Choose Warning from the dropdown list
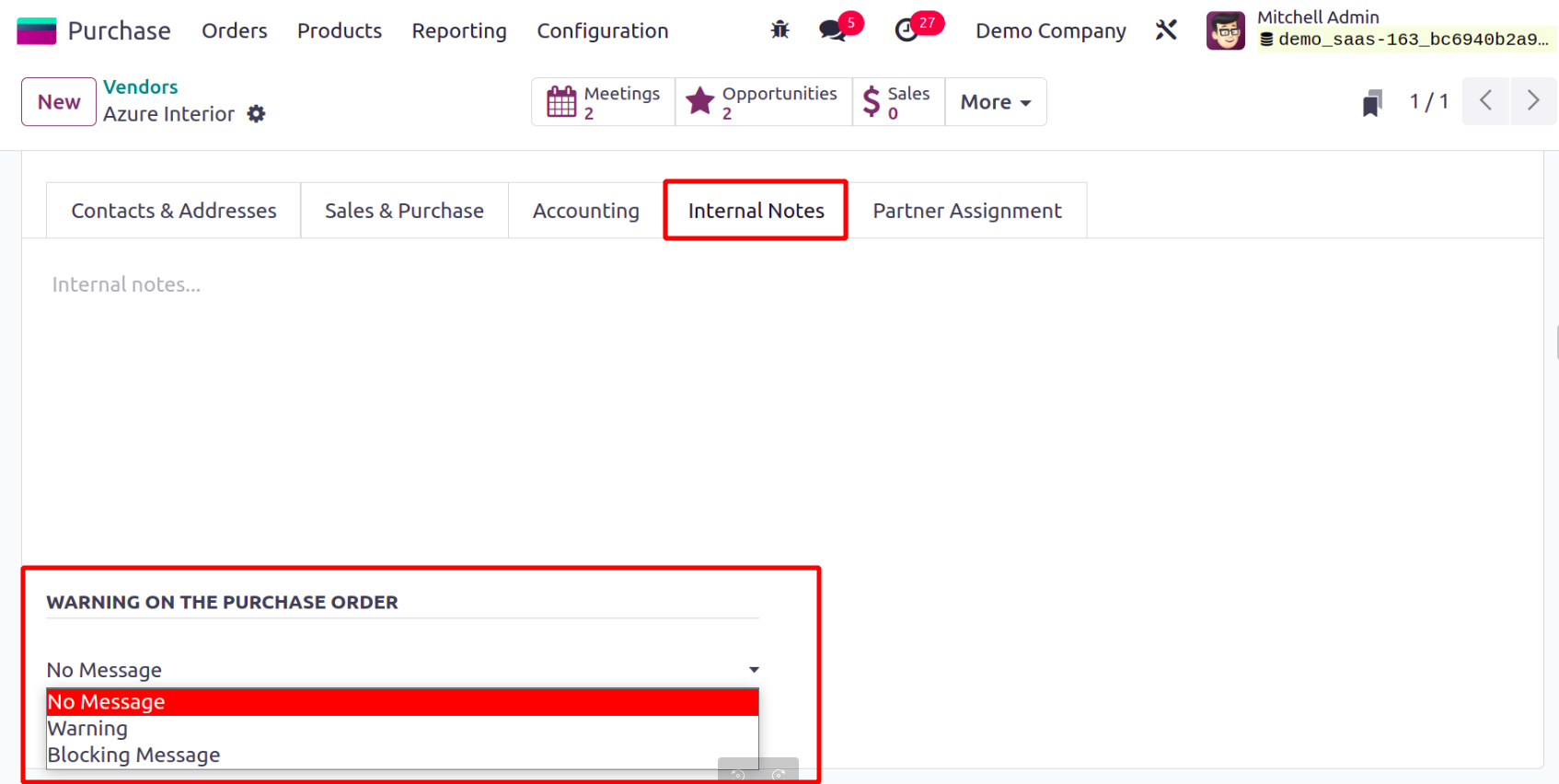The width and height of the screenshot is (1559, 784). tap(88, 729)
